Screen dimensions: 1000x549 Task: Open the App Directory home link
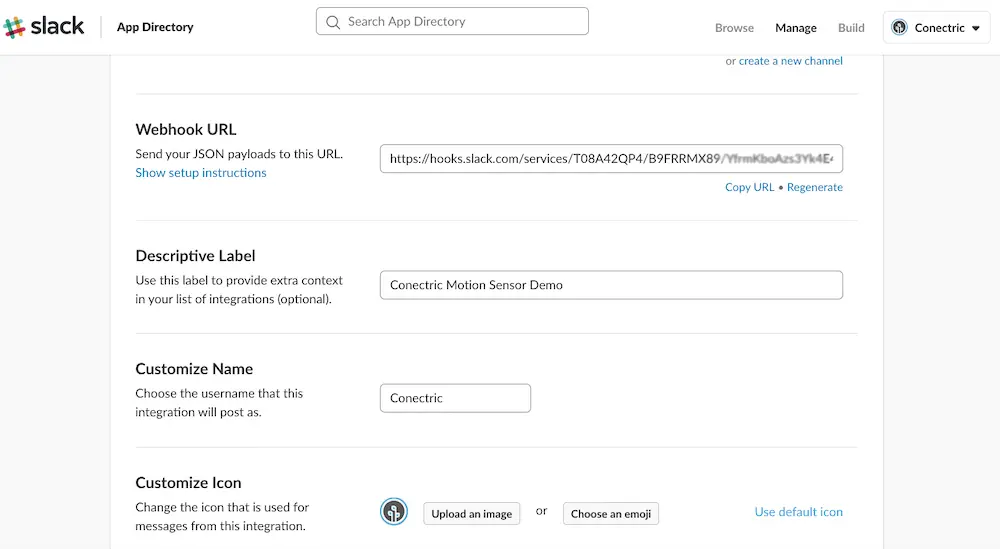point(155,27)
